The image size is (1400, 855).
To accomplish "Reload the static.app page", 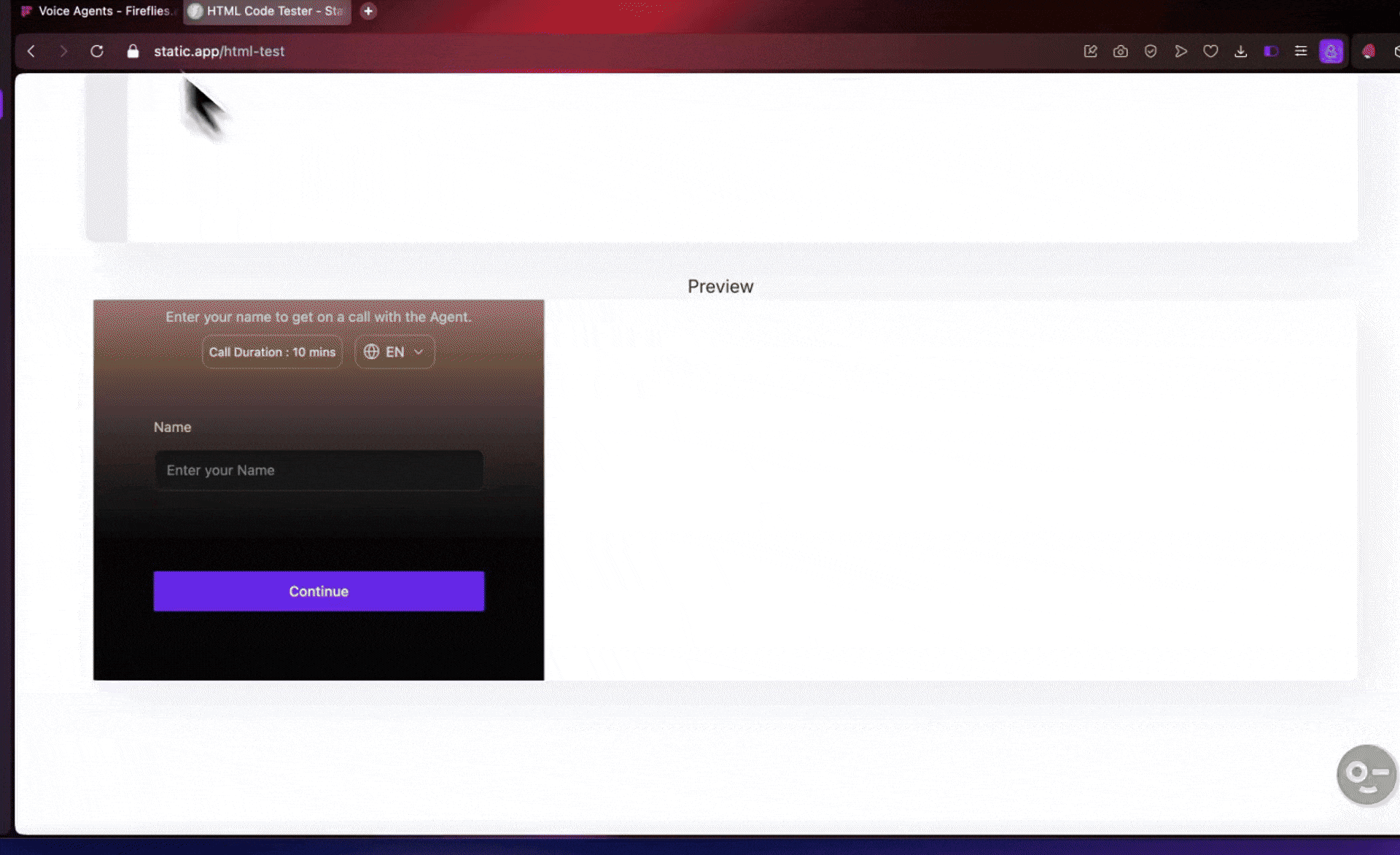I will [x=96, y=51].
